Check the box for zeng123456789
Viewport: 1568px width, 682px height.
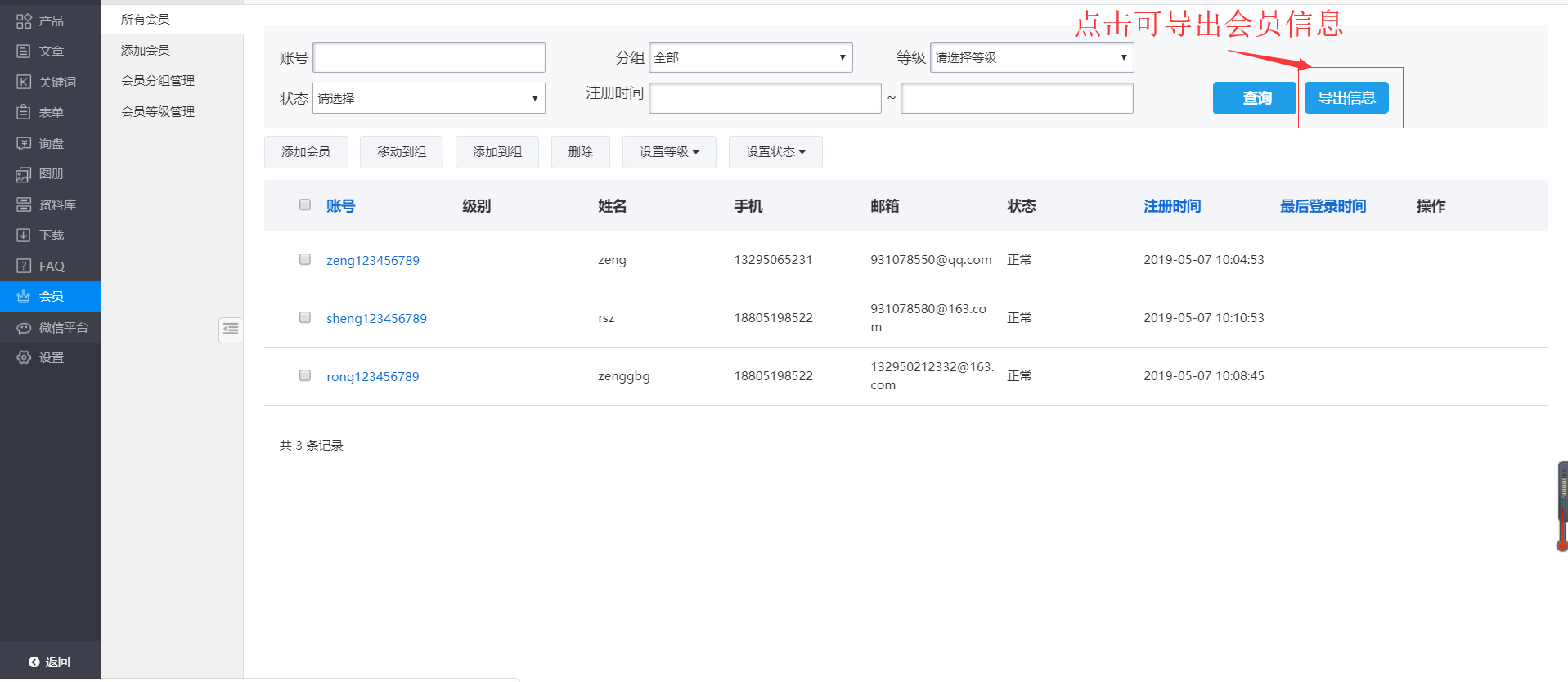[305, 259]
